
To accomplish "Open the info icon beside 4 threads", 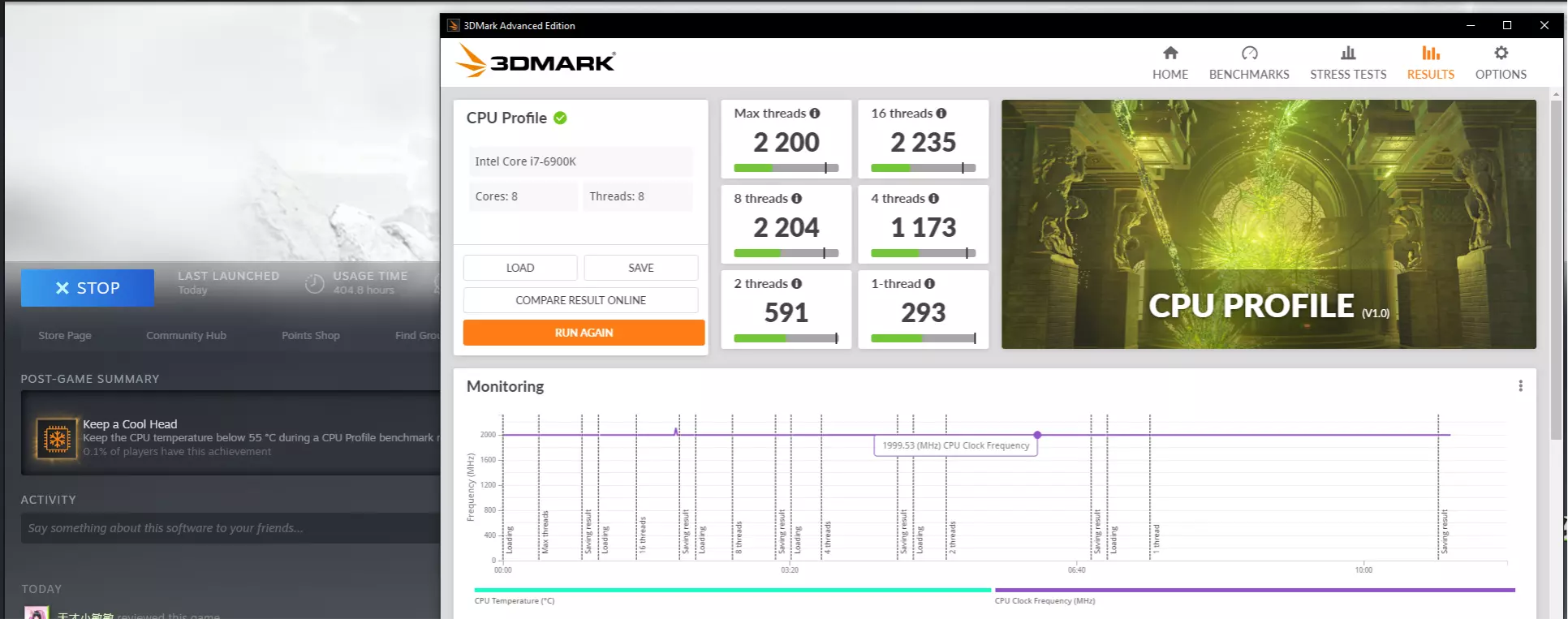I will 934,199.
